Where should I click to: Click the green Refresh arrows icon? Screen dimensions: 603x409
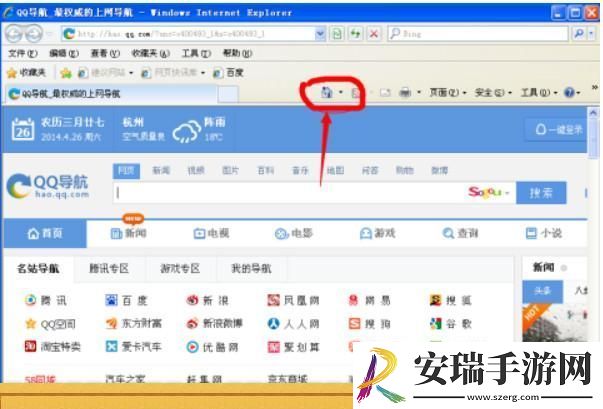point(355,34)
